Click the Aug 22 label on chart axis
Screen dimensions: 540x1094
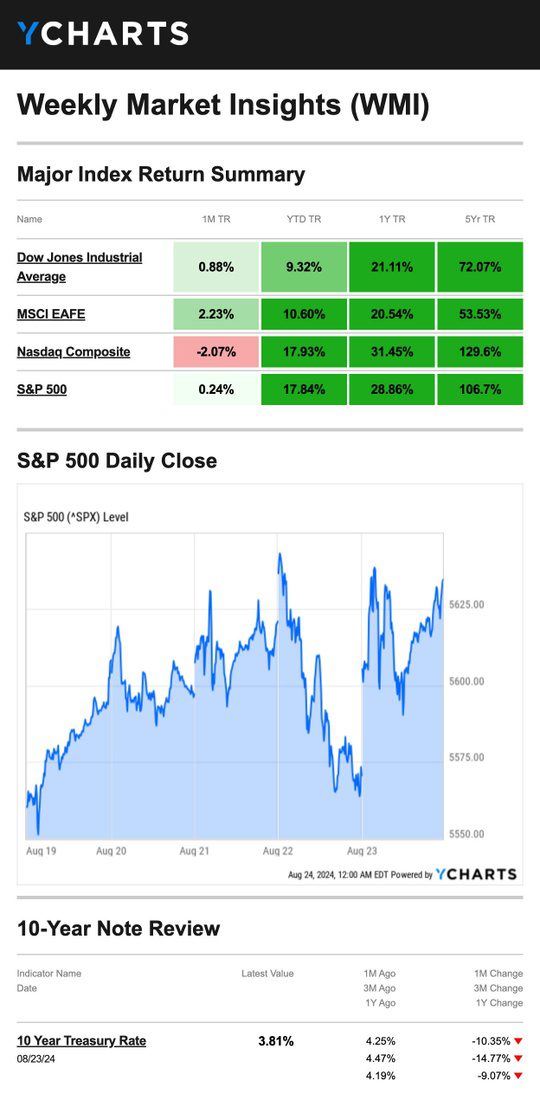[277, 851]
